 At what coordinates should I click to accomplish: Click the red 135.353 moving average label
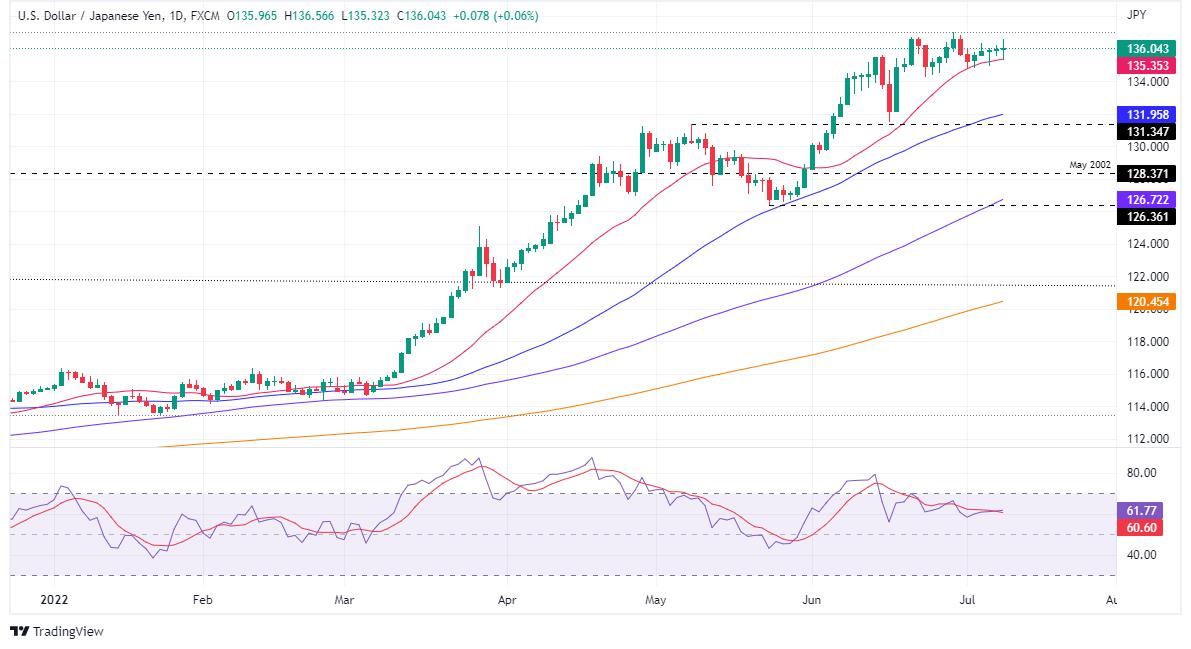pos(1147,65)
